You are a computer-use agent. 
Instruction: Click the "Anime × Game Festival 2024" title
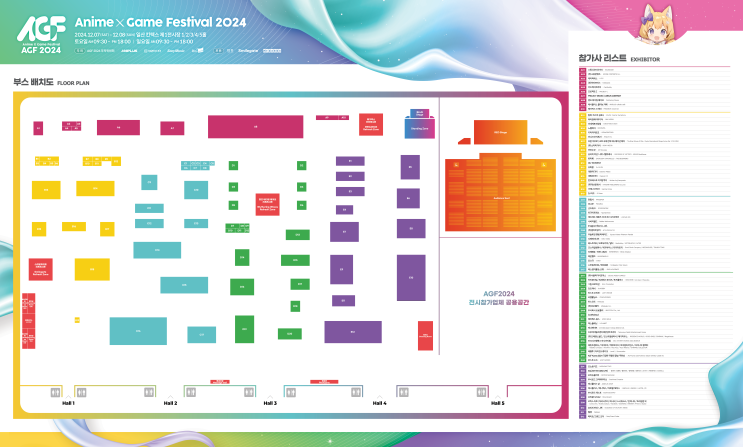(x=160, y=22)
